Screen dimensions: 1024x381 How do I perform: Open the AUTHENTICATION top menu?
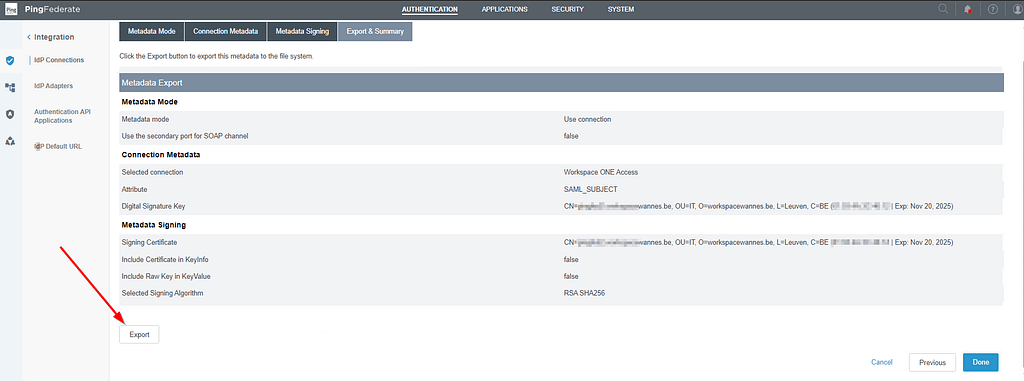coord(430,9)
